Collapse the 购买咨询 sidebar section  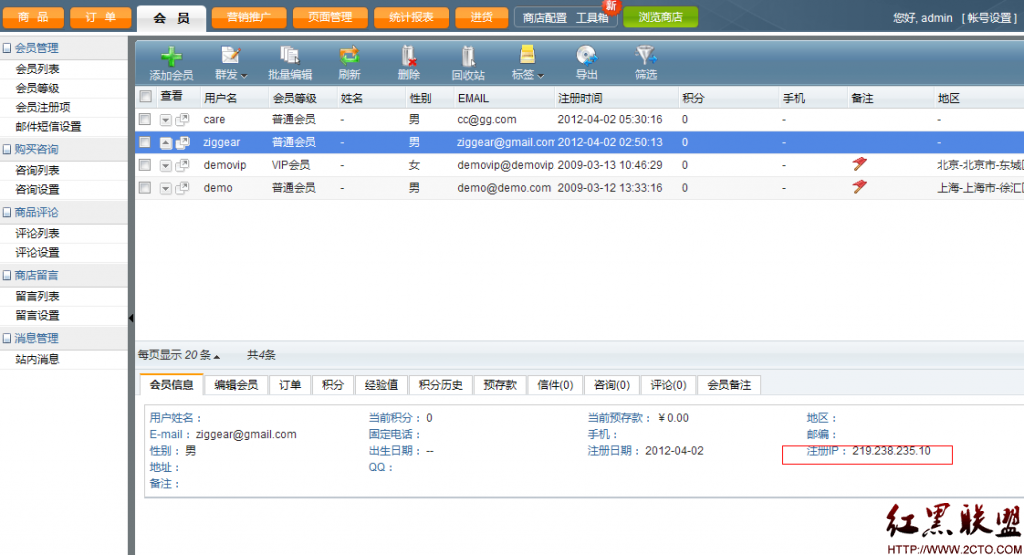7,149
